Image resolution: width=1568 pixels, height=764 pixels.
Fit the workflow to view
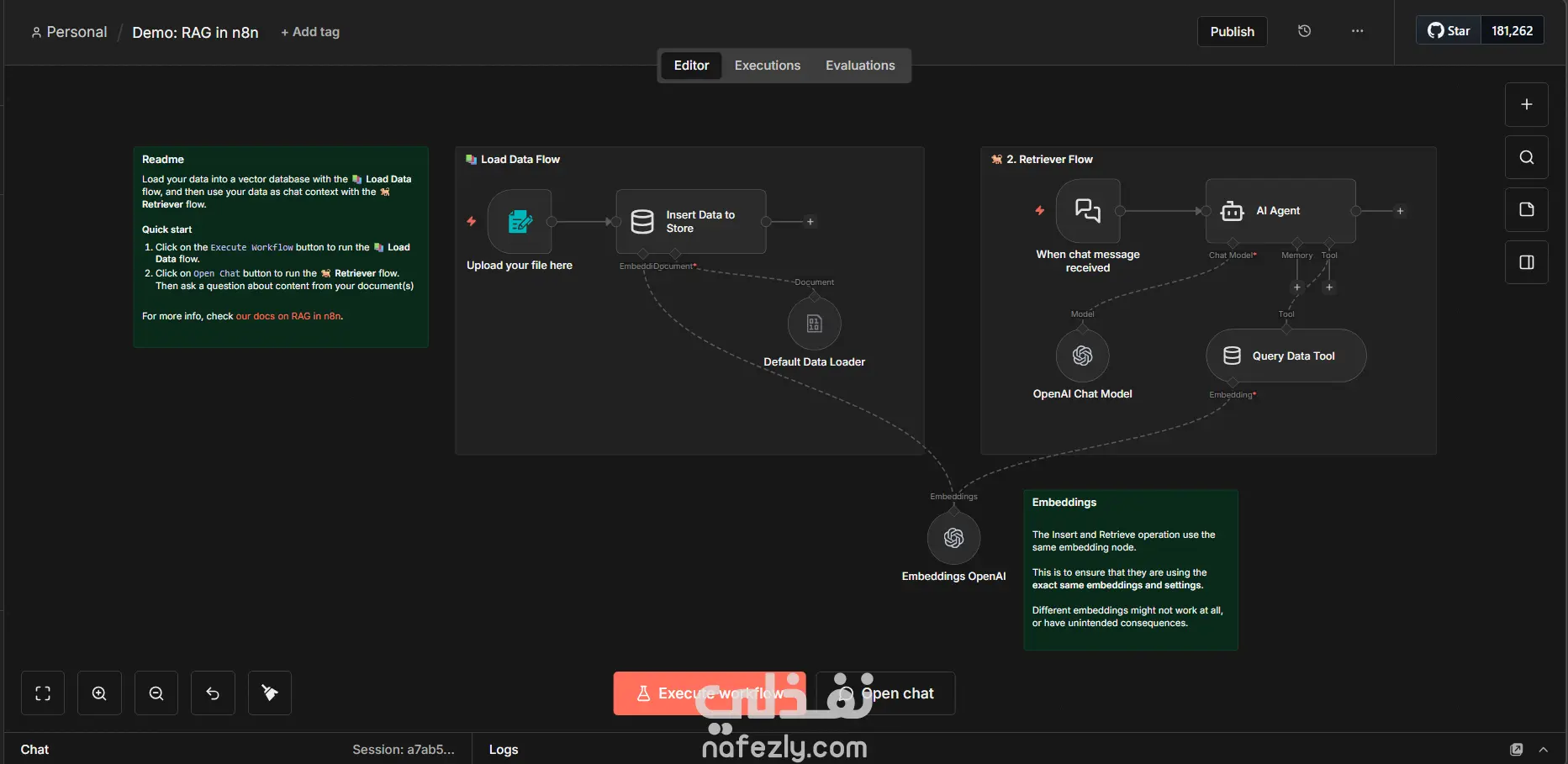43,693
